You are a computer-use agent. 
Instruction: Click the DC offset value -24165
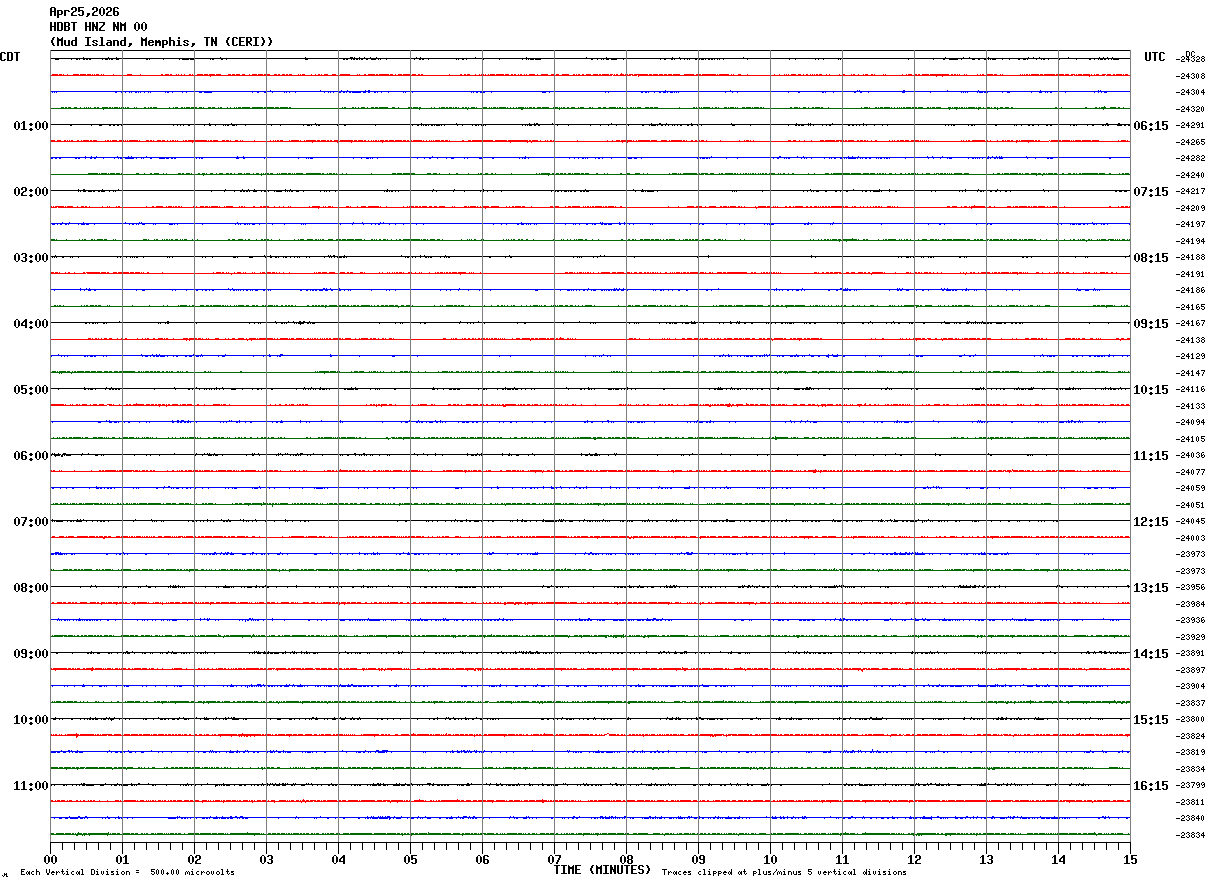coord(1191,307)
